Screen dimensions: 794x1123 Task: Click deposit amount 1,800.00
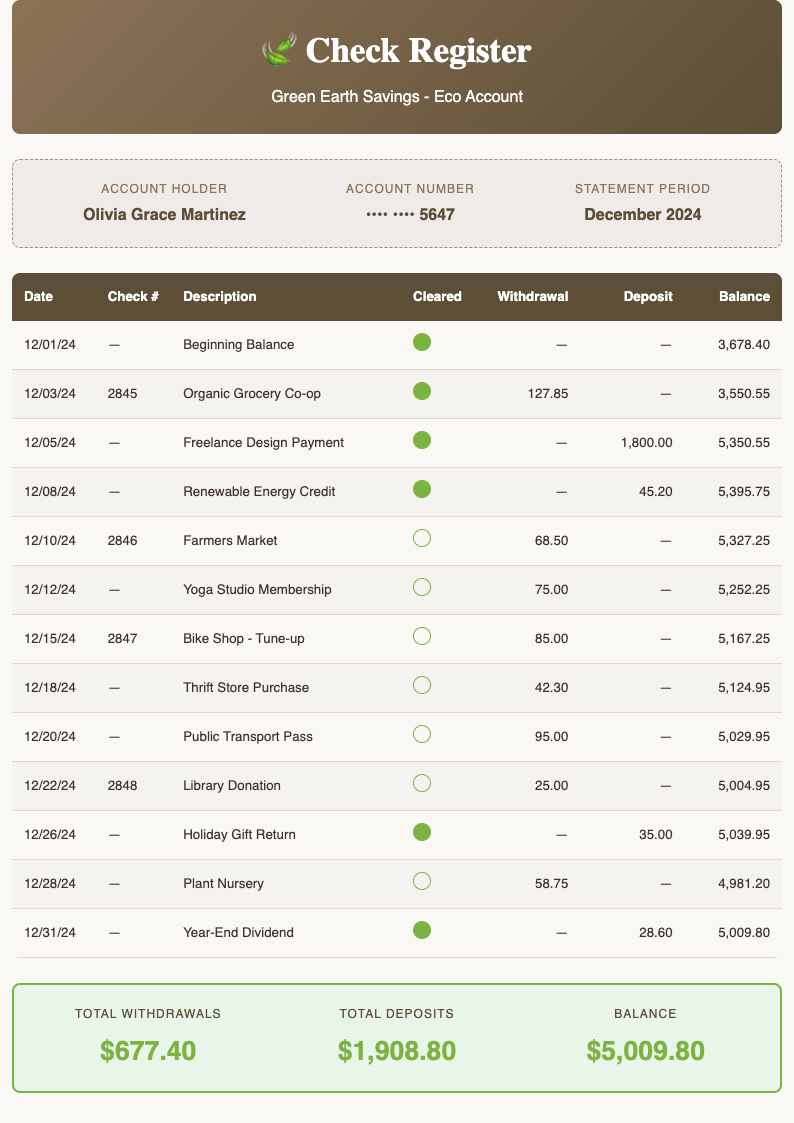[x=647, y=443]
